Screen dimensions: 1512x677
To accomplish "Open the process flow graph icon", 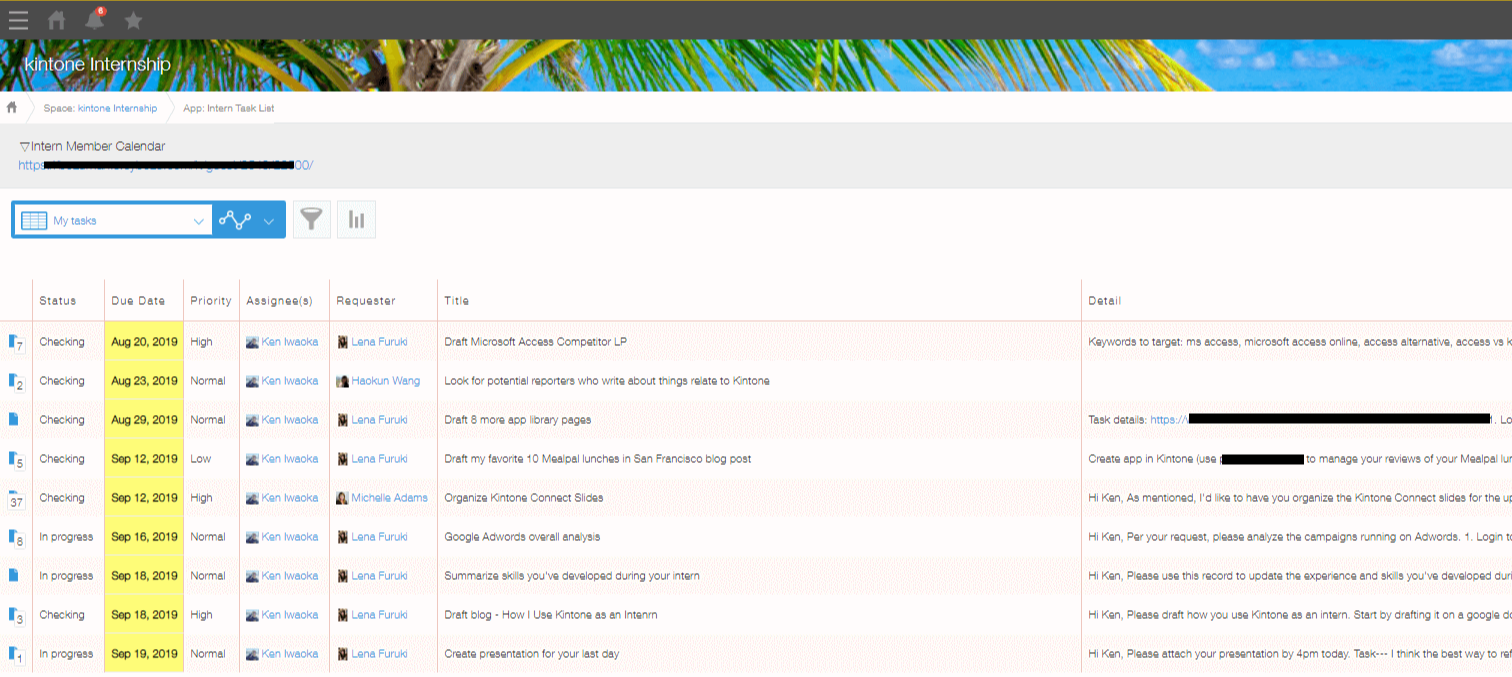I will point(235,220).
